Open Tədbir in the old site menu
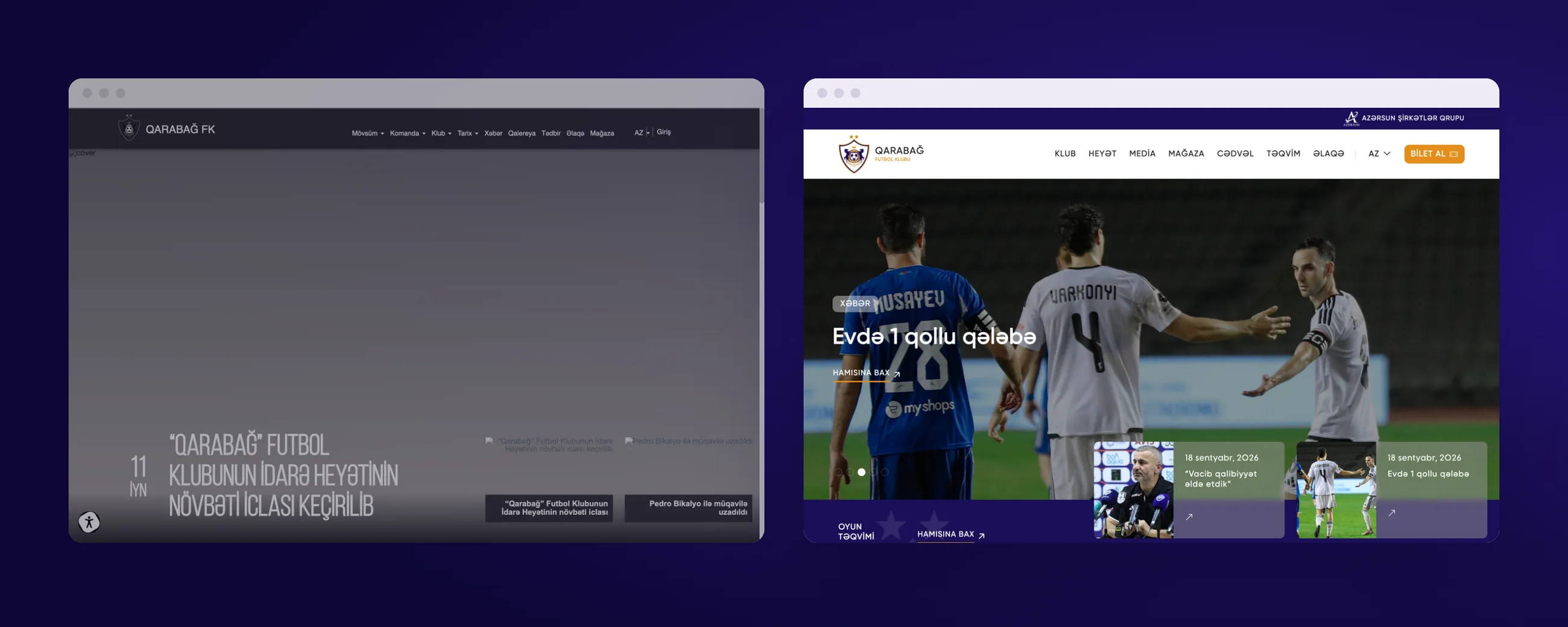1568x627 pixels. tap(551, 133)
